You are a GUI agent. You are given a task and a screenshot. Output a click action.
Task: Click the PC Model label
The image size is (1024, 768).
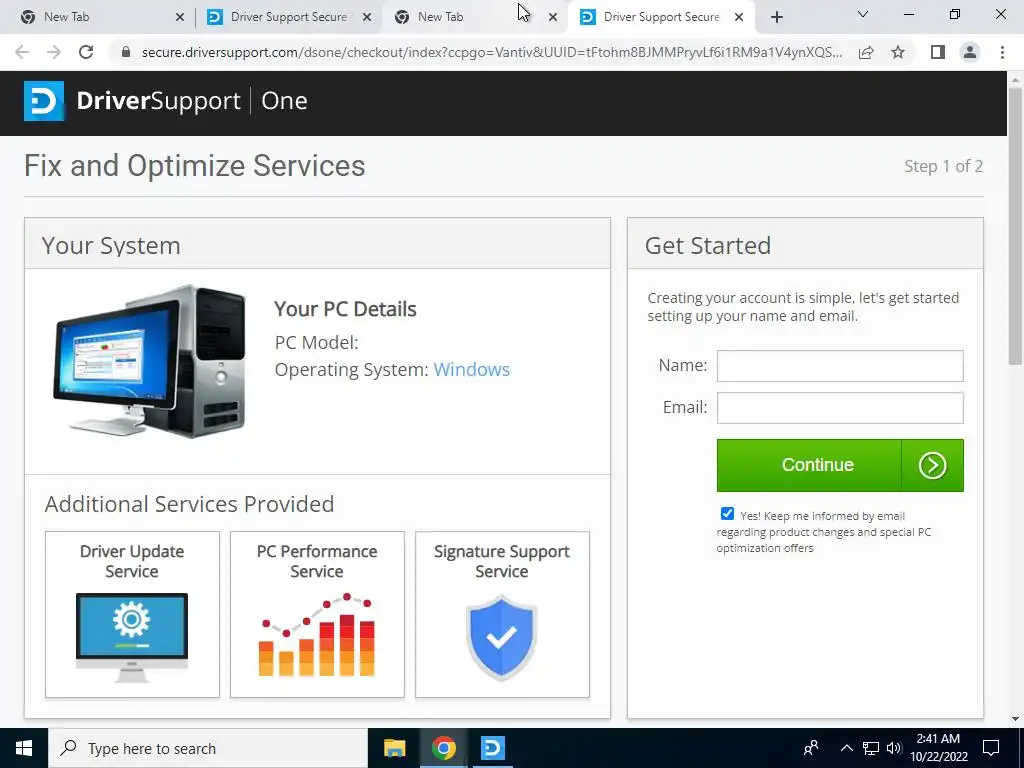(317, 343)
